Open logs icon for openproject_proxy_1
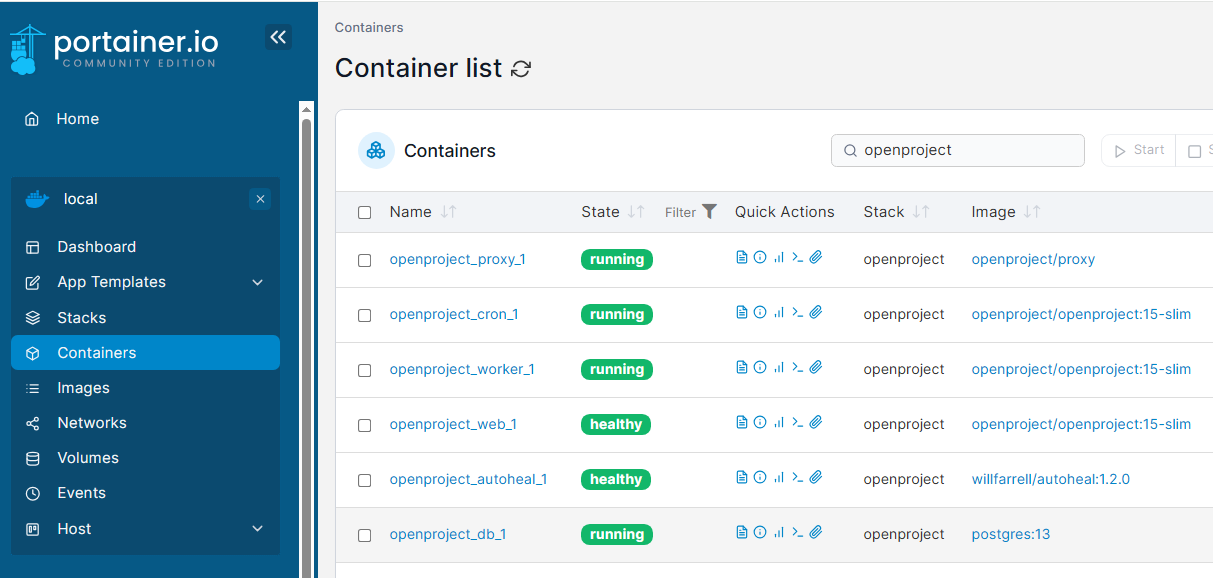Screen dimensions: 1213x578 click(x=741, y=258)
